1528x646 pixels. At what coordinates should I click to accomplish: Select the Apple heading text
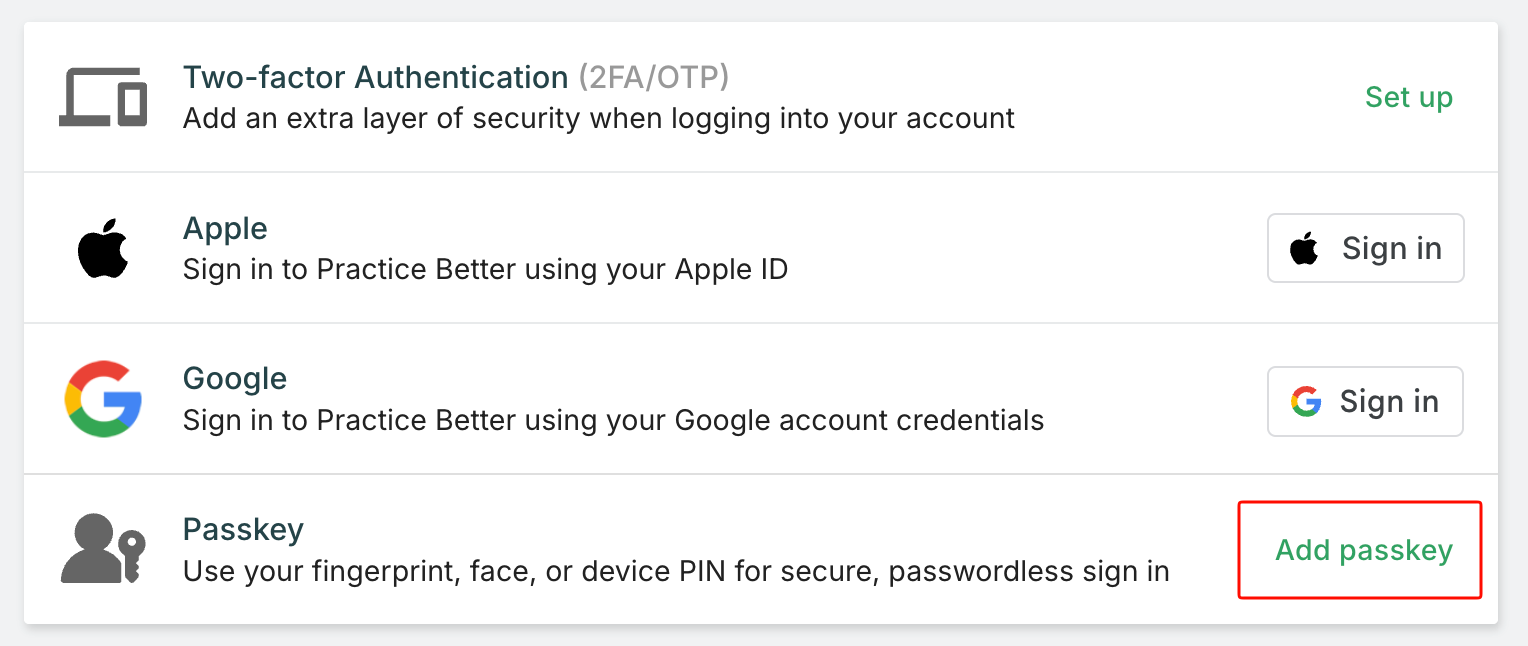[225, 228]
